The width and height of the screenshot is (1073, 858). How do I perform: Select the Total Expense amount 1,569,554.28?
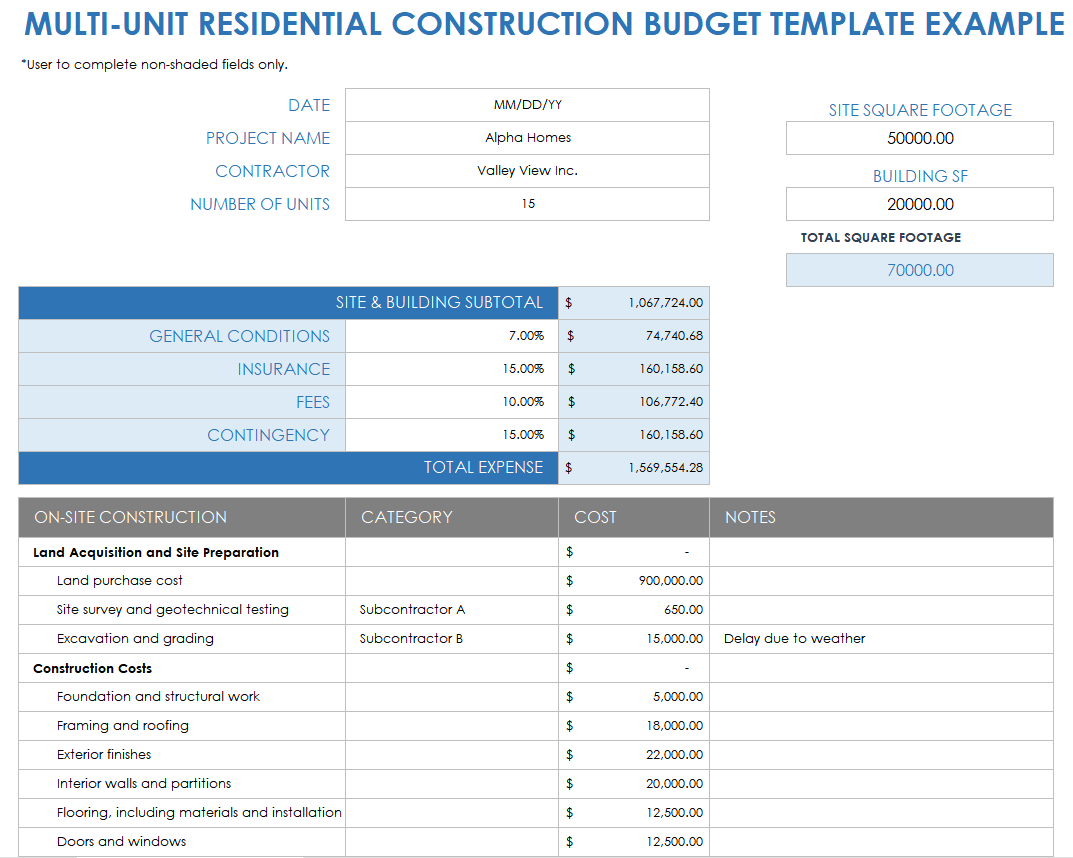coord(634,468)
